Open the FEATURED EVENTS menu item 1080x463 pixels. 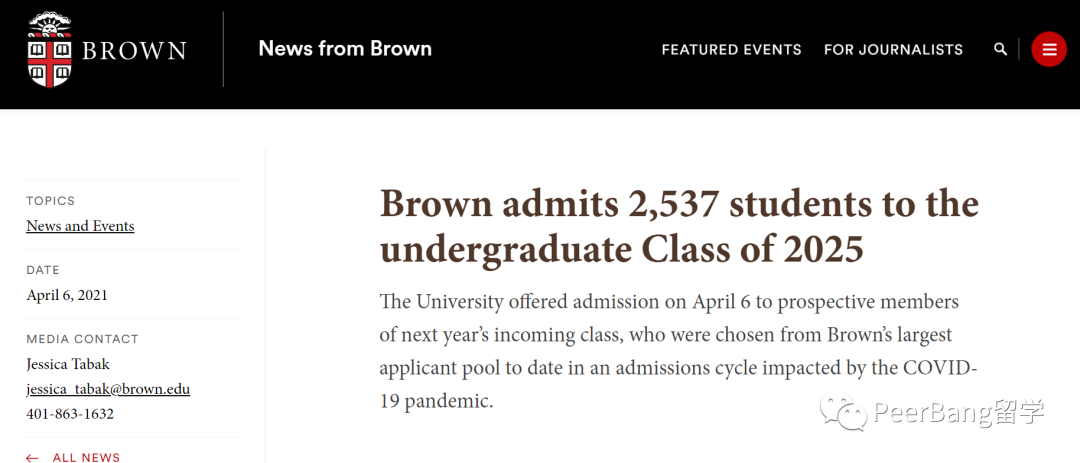tap(731, 50)
